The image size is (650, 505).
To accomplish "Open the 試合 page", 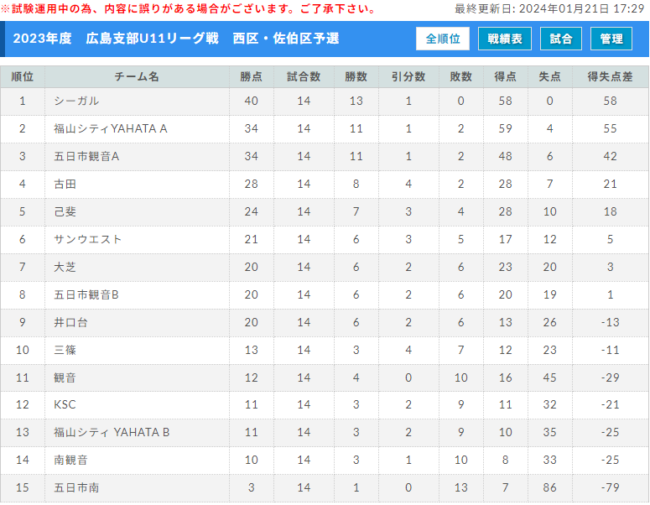I will pyautogui.click(x=560, y=39).
